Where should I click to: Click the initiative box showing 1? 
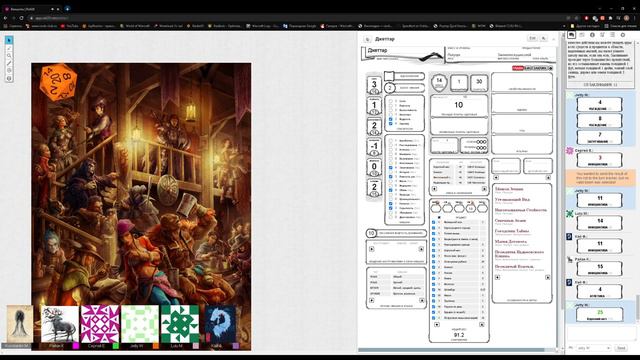click(x=459, y=83)
